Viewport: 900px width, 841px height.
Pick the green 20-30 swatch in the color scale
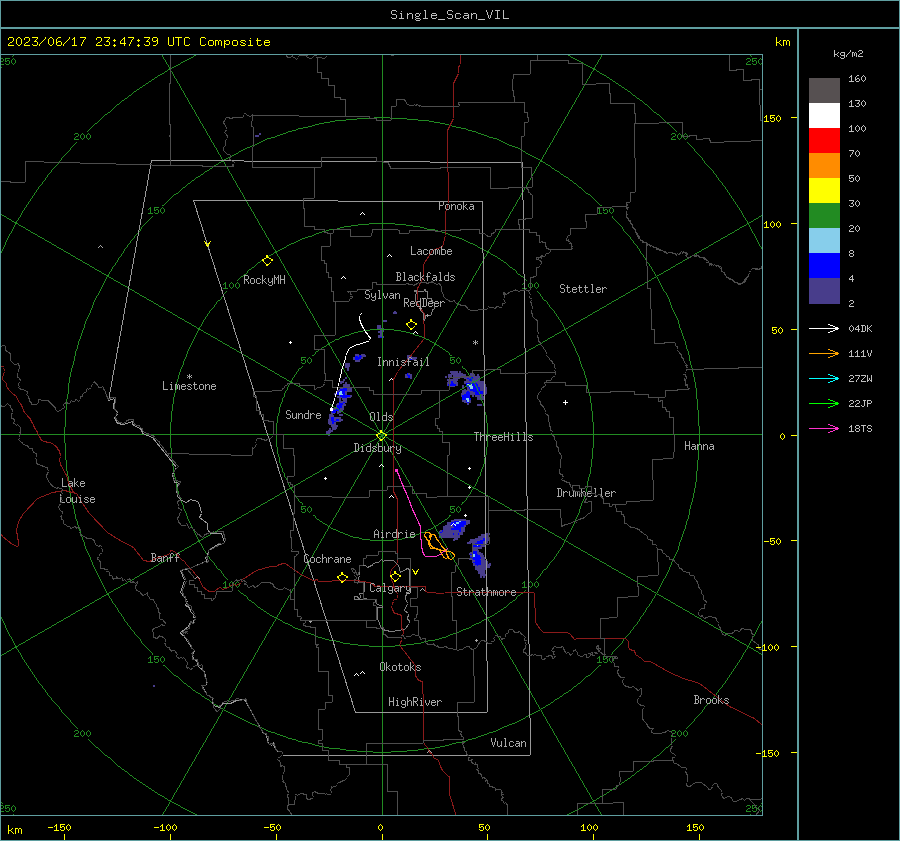click(824, 216)
